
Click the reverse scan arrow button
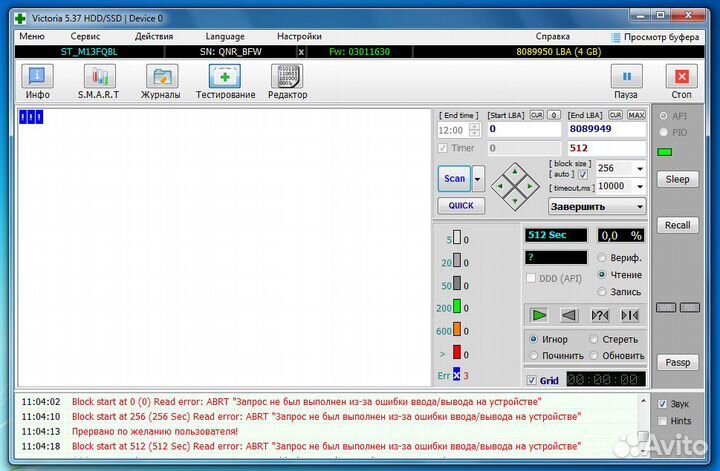pos(569,315)
